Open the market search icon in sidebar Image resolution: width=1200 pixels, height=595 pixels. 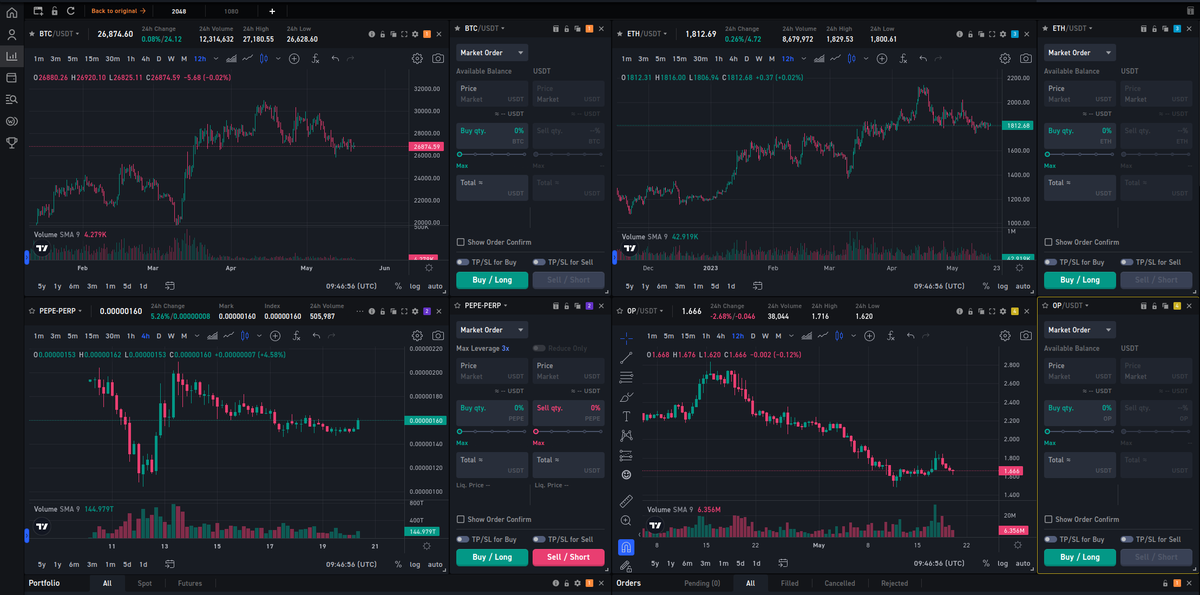pyautogui.click(x=12, y=99)
